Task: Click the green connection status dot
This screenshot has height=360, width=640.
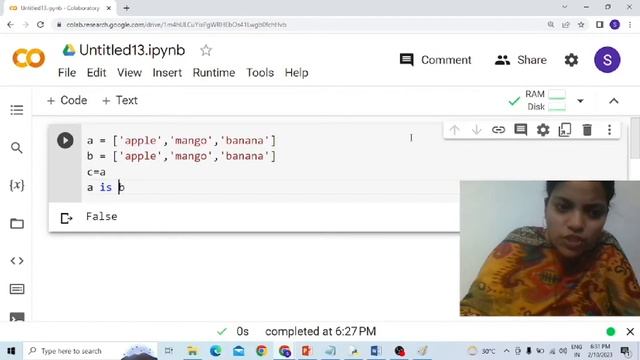Action: click(x=611, y=332)
